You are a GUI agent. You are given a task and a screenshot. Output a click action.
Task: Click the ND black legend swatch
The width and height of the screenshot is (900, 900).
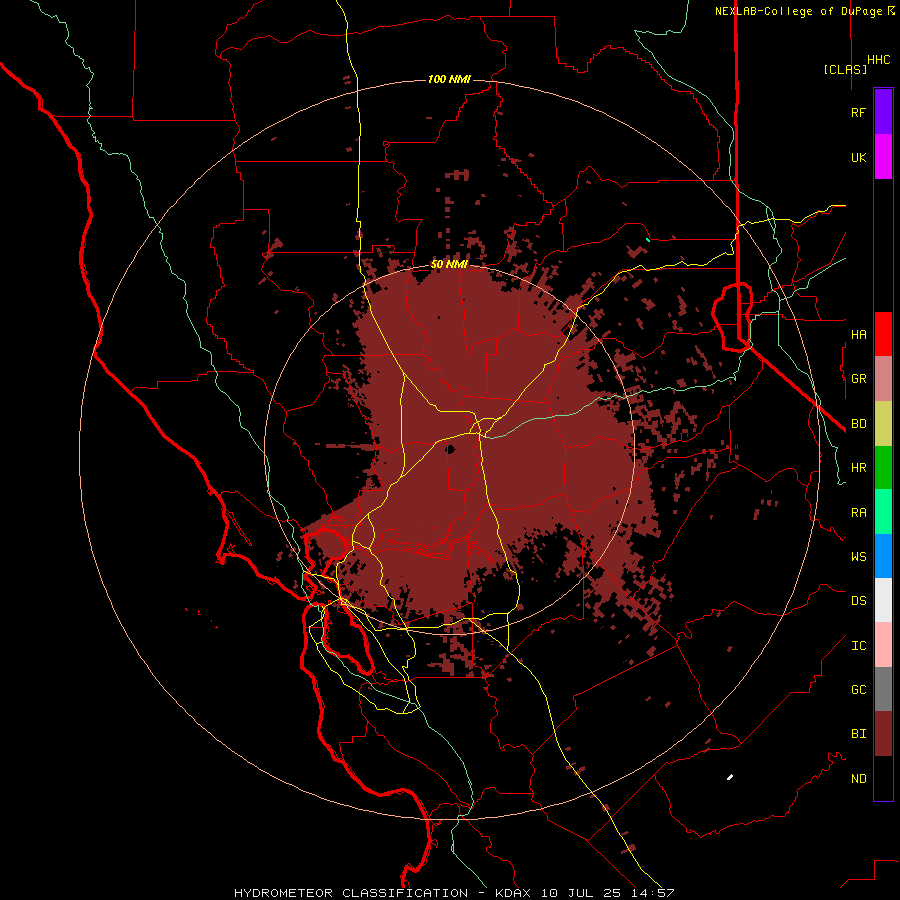(883, 778)
